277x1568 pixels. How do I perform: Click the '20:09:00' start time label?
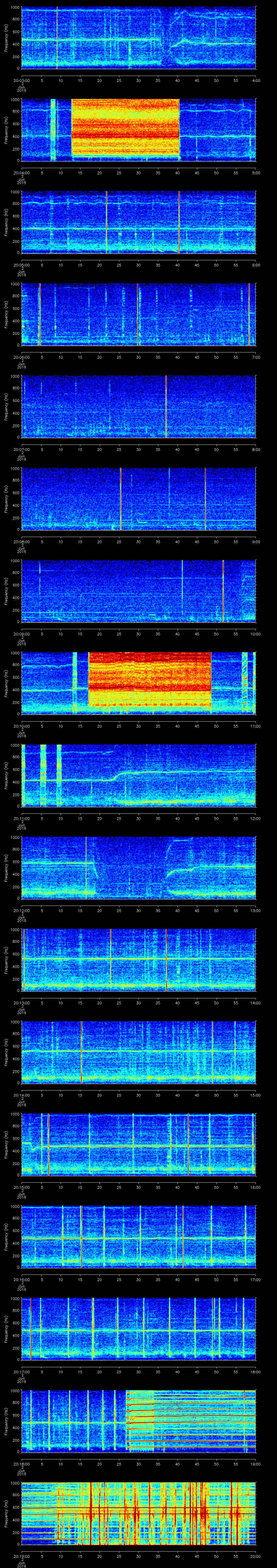tap(21, 634)
